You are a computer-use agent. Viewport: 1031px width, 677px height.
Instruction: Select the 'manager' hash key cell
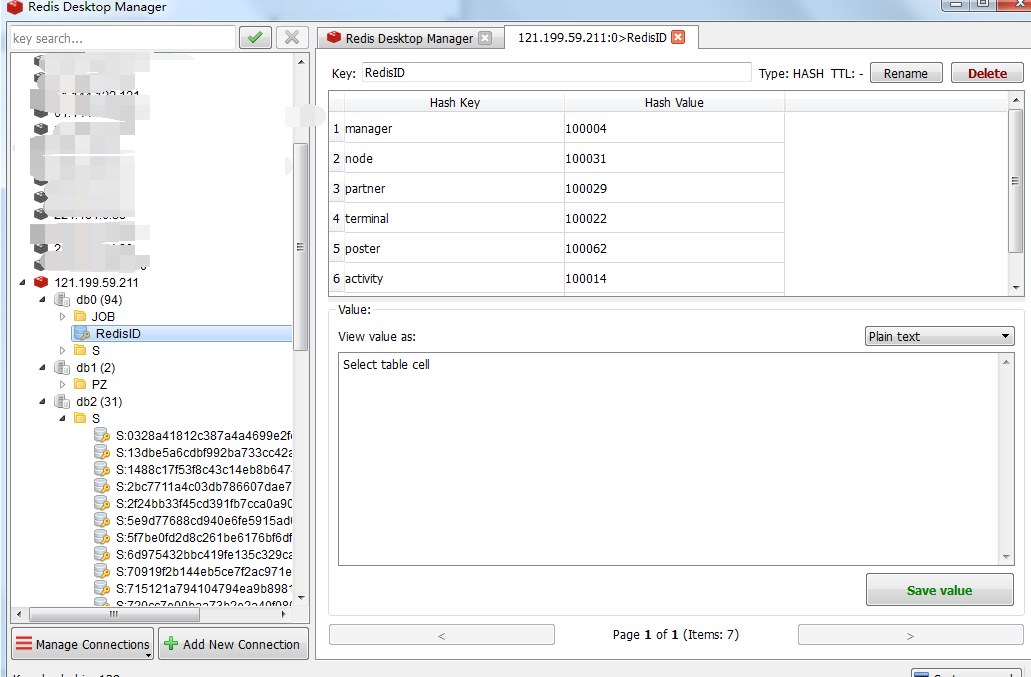pos(454,128)
